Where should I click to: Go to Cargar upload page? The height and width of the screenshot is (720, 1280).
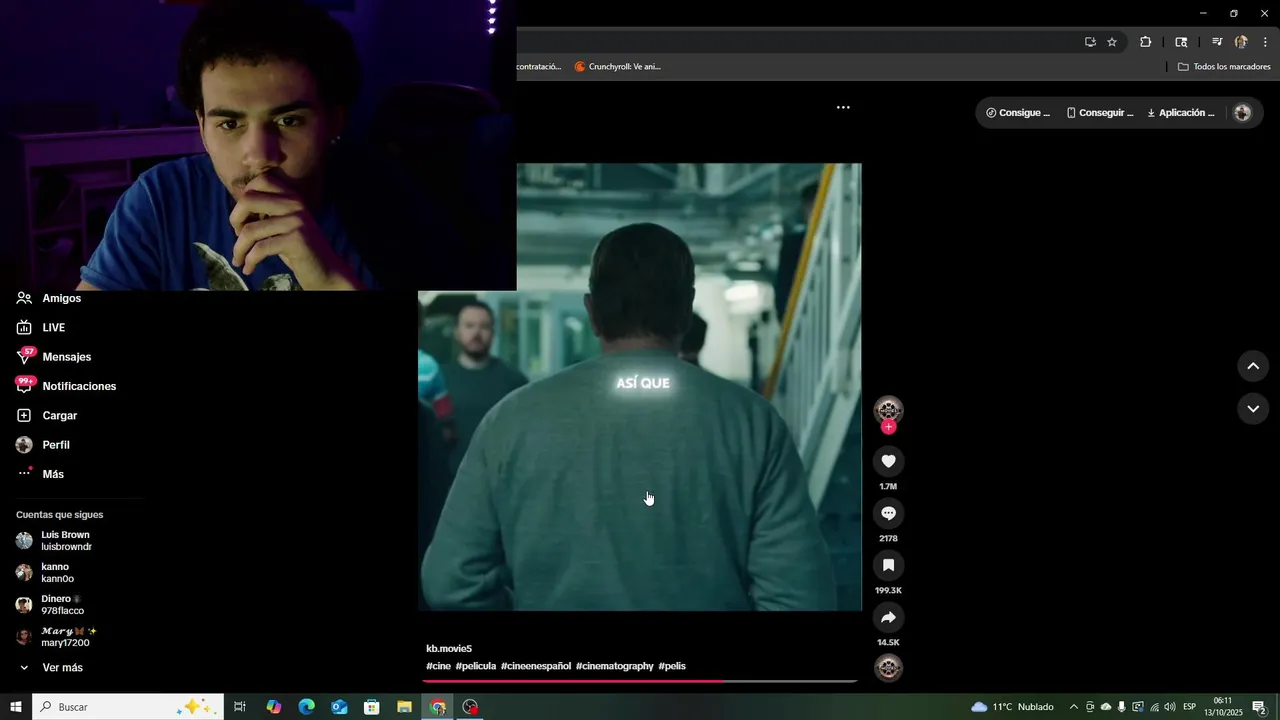click(x=47, y=416)
